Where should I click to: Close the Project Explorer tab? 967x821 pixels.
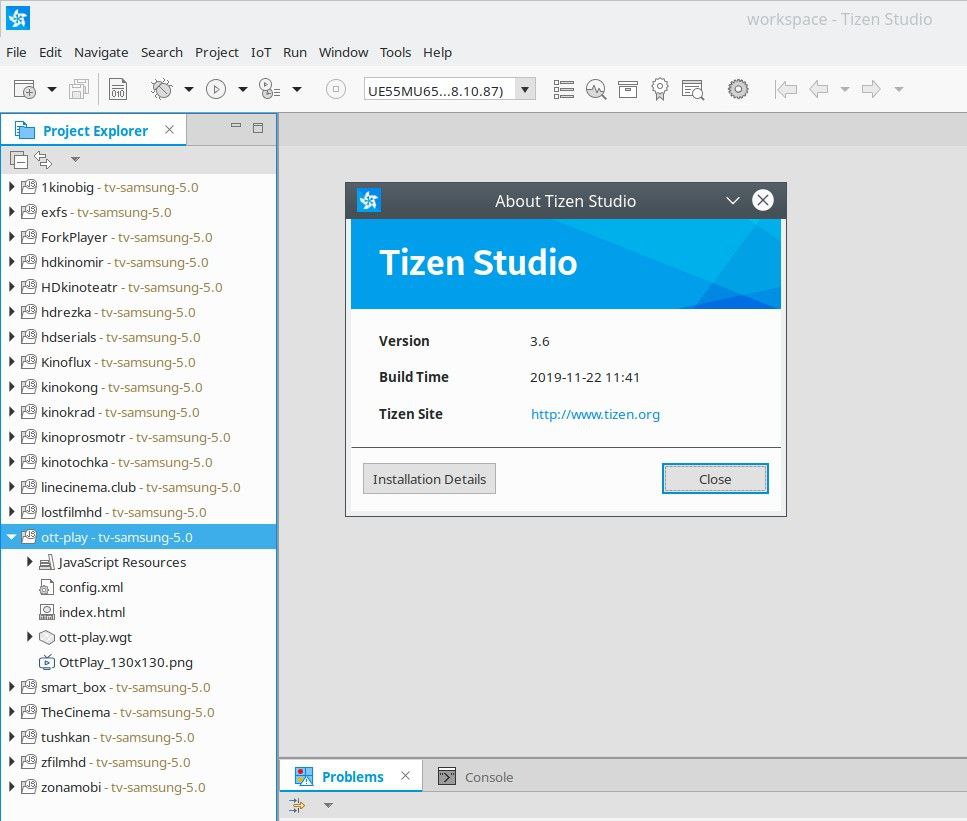pos(170,130)
